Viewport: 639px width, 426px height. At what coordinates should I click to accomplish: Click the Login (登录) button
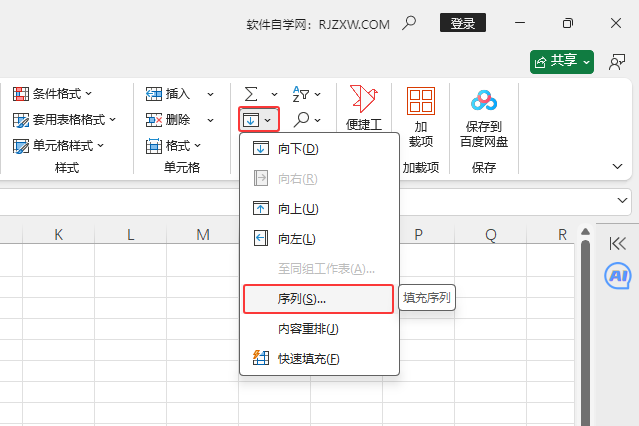[462, 23]
